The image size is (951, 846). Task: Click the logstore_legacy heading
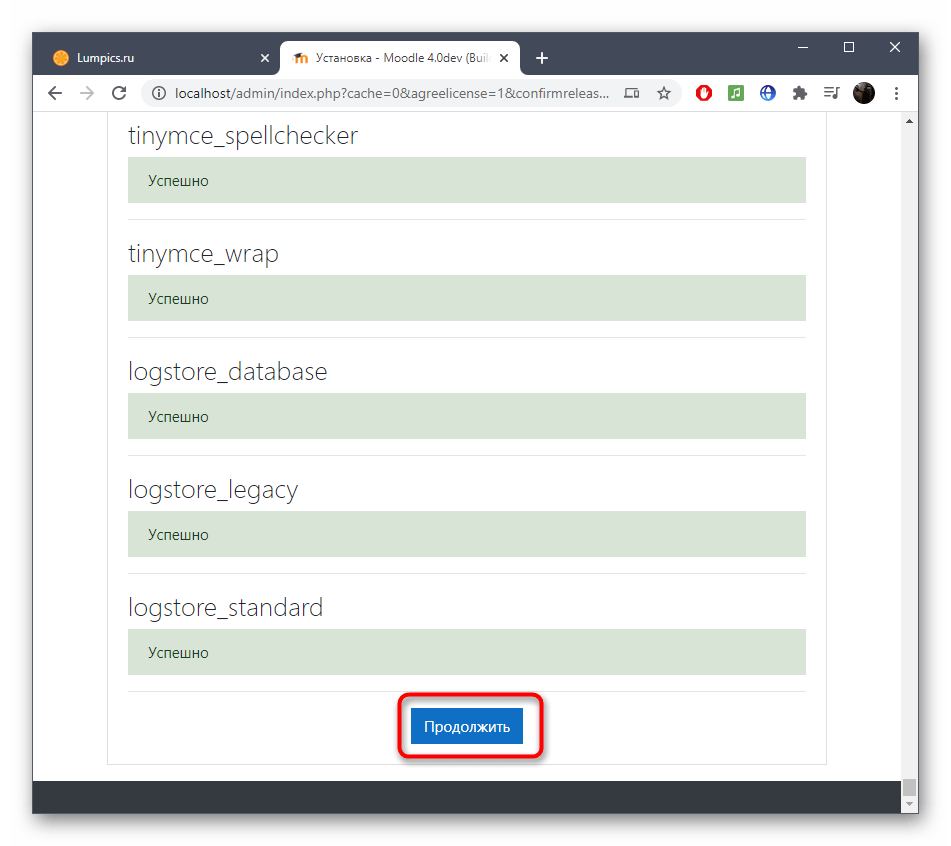coord(213,490)
